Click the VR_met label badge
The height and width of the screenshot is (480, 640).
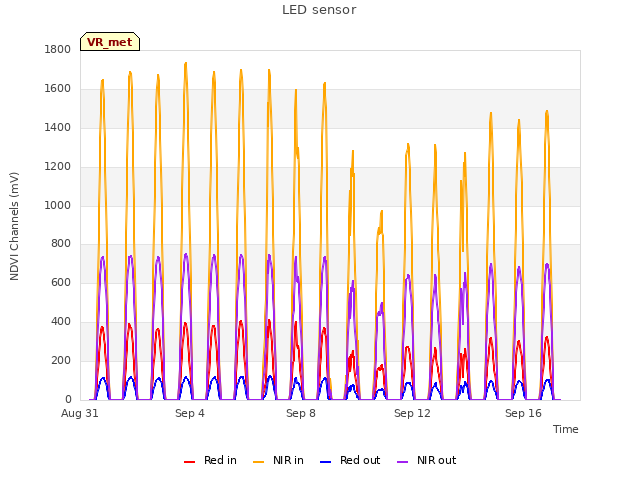(110, 42)
